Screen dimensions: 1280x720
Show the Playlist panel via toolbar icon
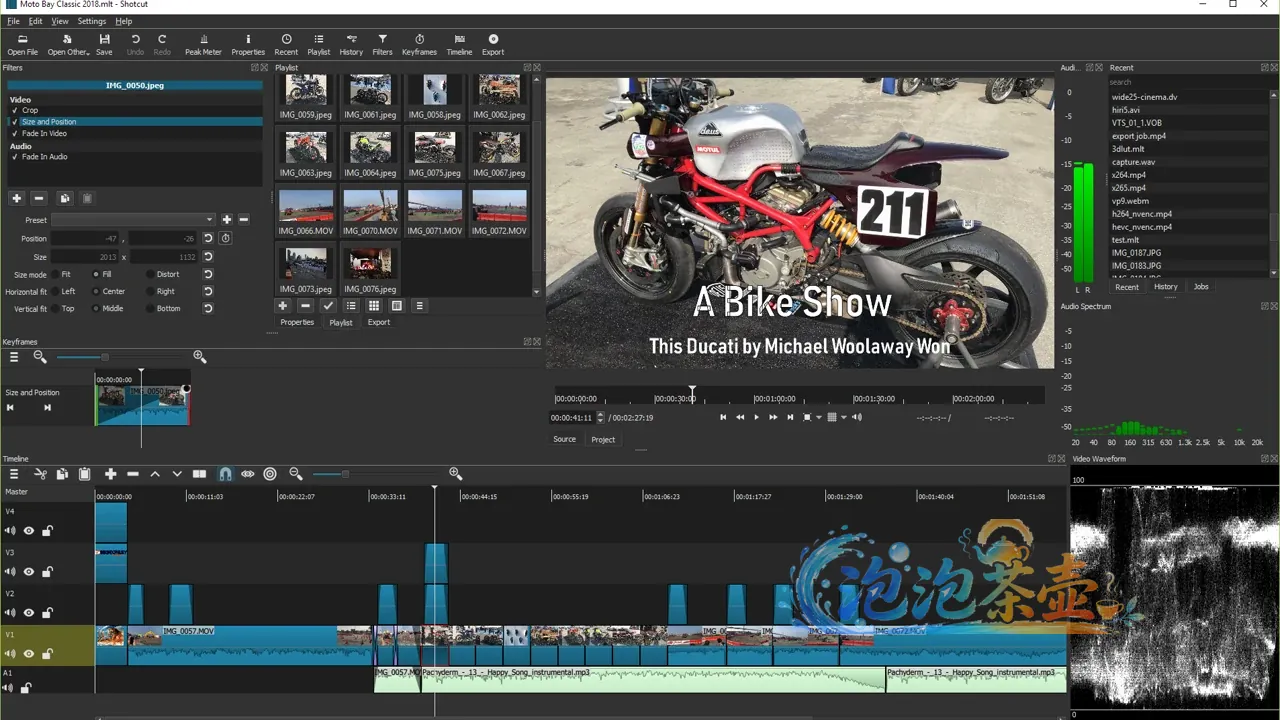[319, 45]
